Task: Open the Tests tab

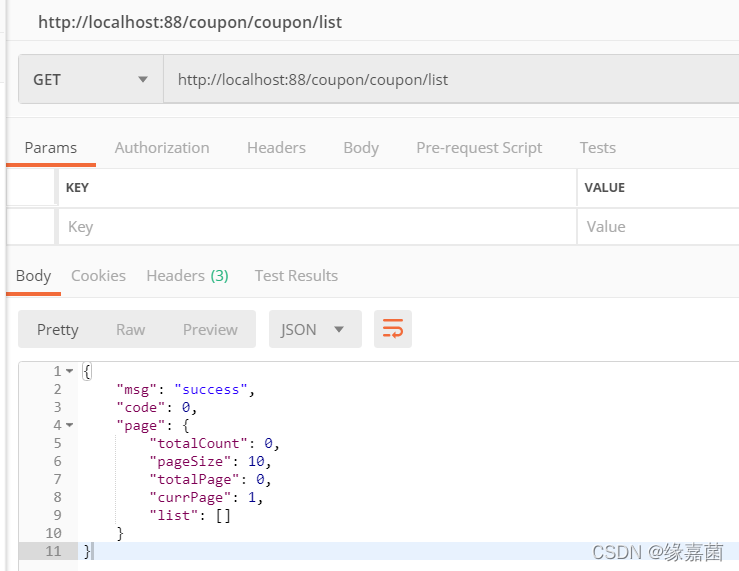Action: (598, 148)
